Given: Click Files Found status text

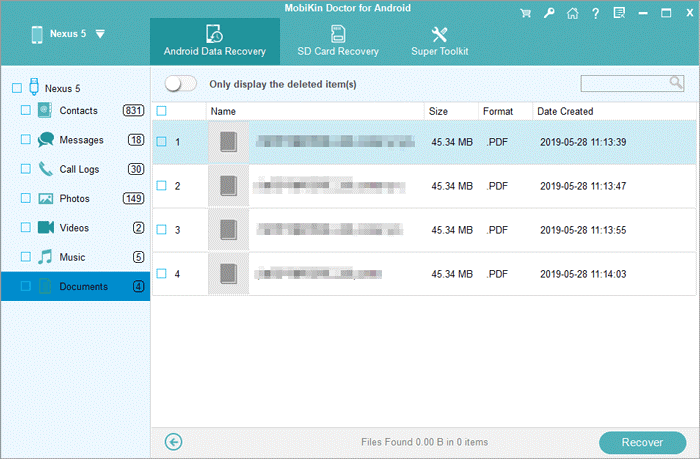Looking at the screenshot, I should click(425, 442).
